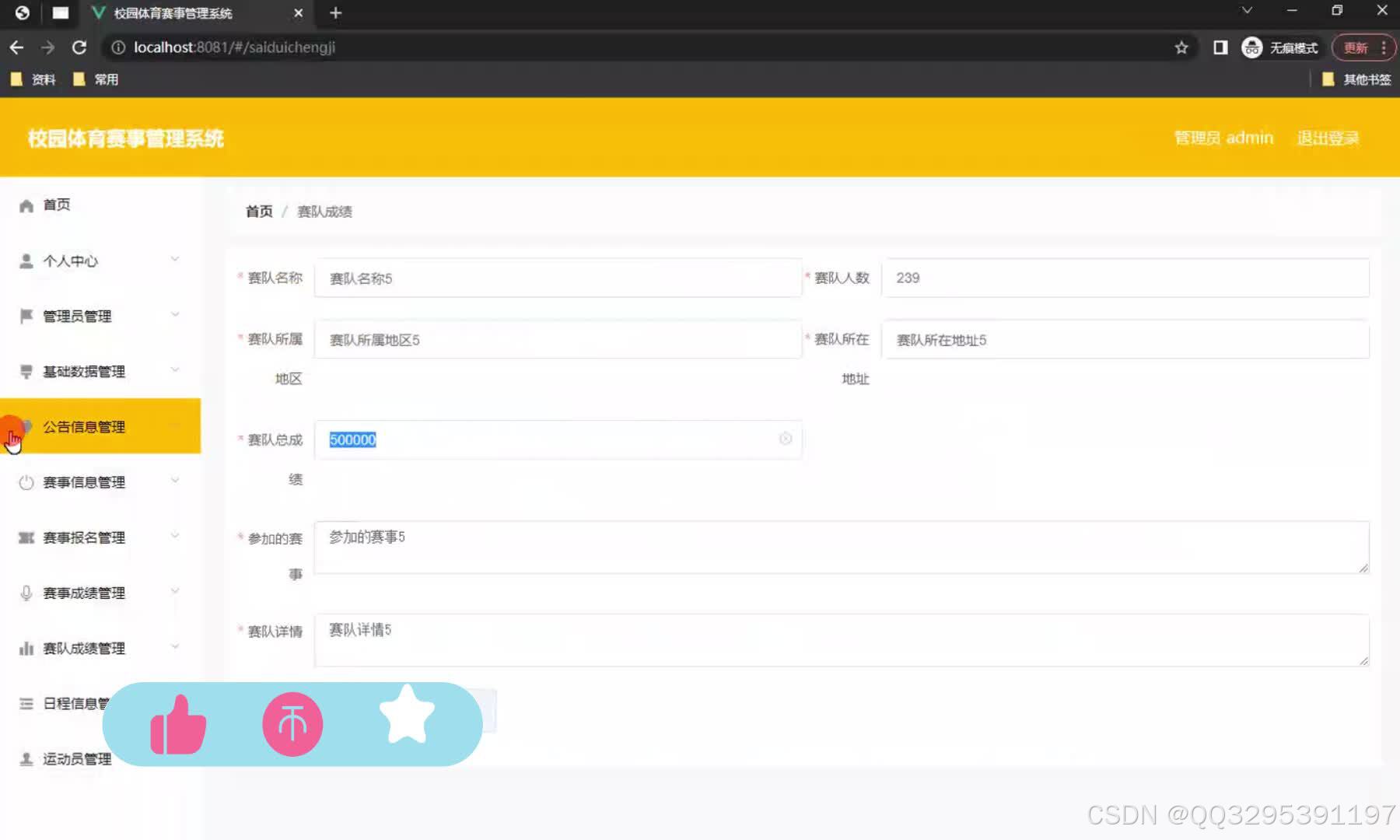
Task: Click the home icon beside 首页
Action: [26, 205]
